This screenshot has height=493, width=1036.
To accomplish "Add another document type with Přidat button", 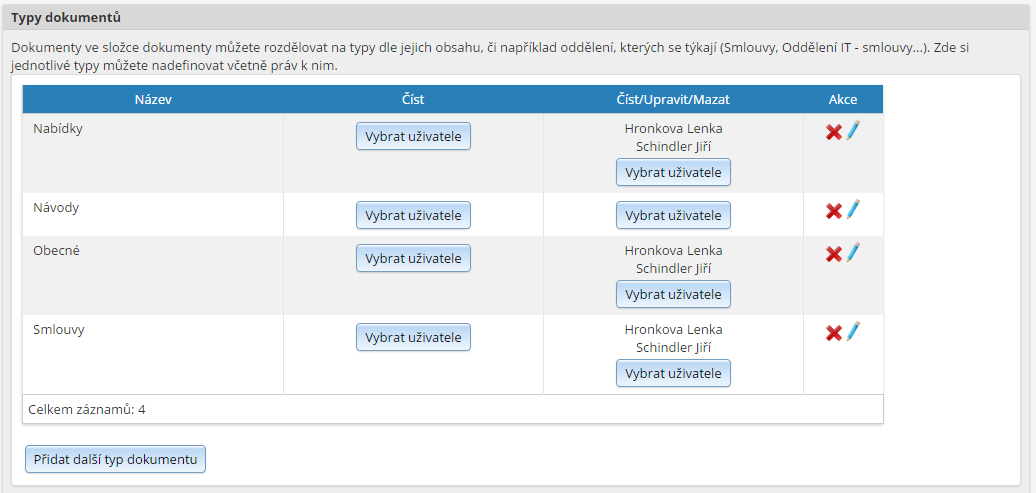I will click(116, 459).
